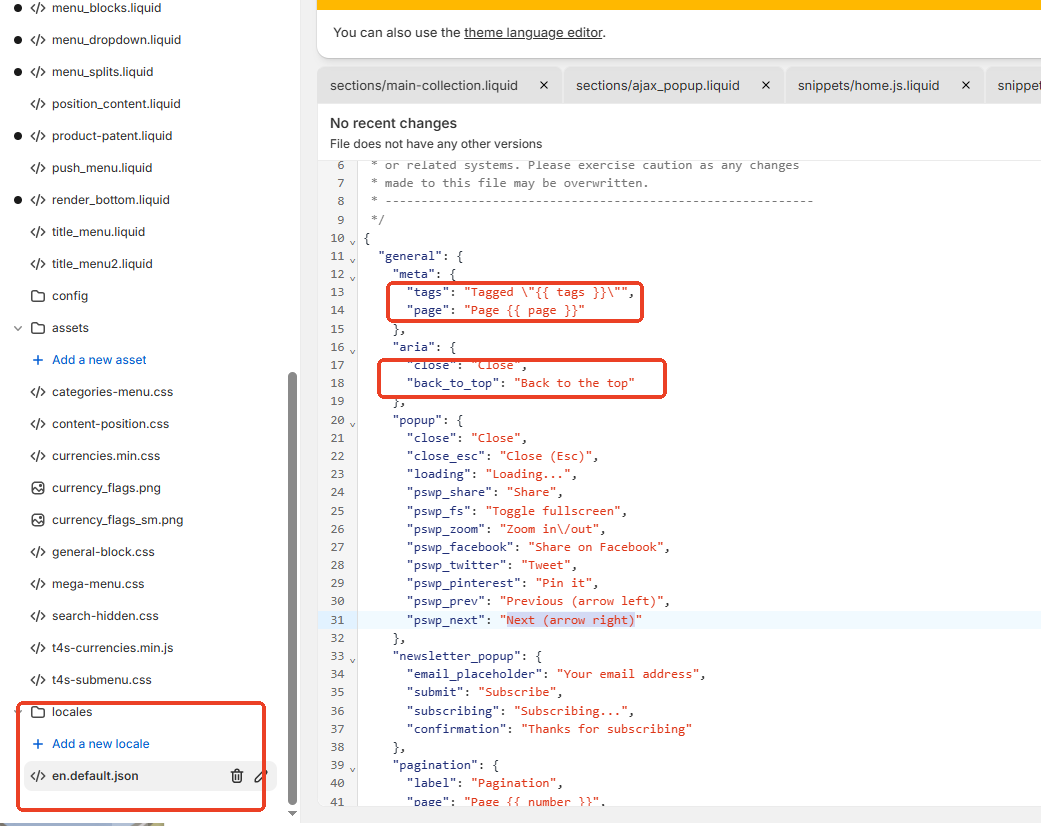Fold the "meta" block at line 12
The height and width of the screenshot is (826, 1041).
pos(353,277)
